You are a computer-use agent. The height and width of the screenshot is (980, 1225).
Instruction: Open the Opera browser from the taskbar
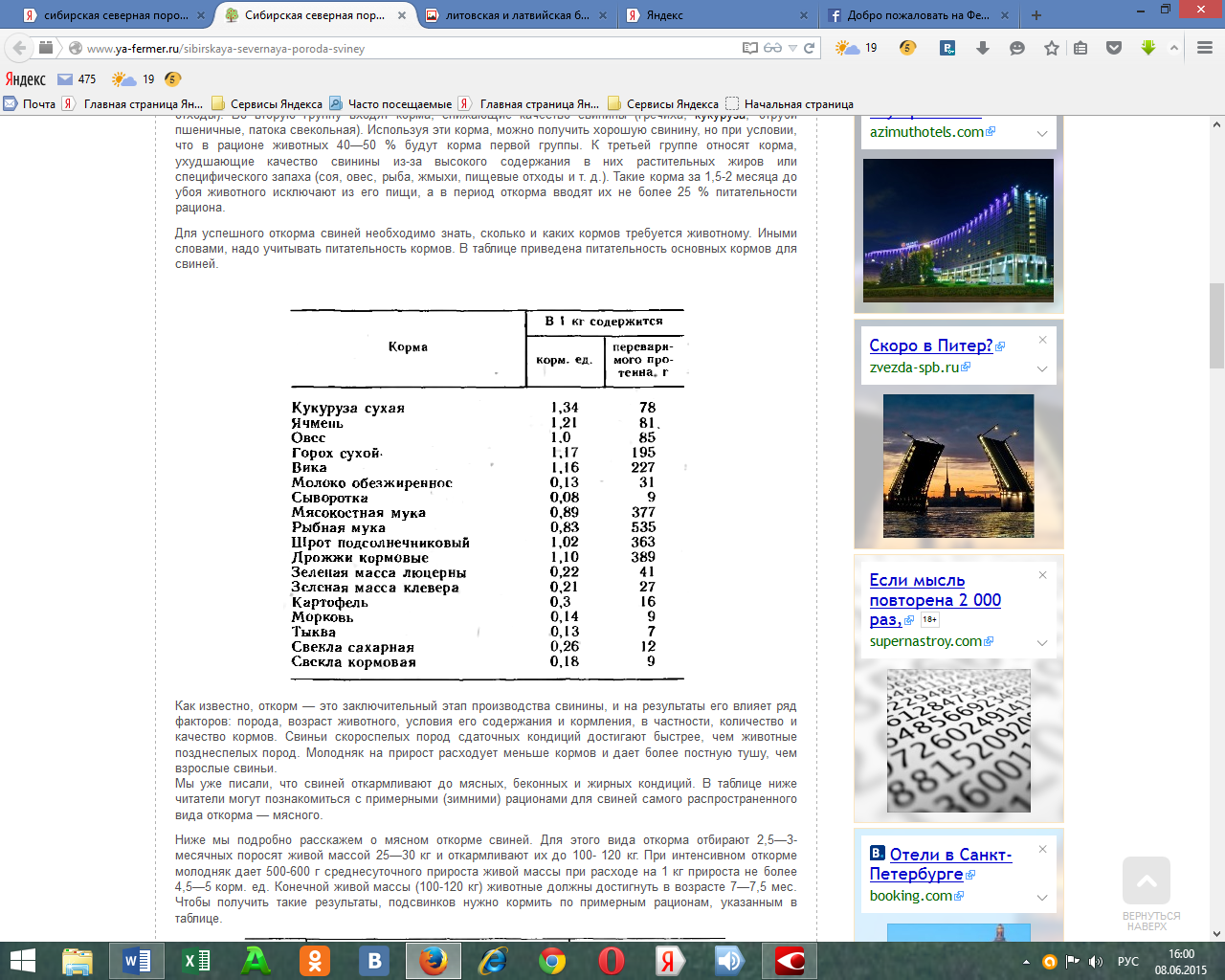[x=612, y=960]
